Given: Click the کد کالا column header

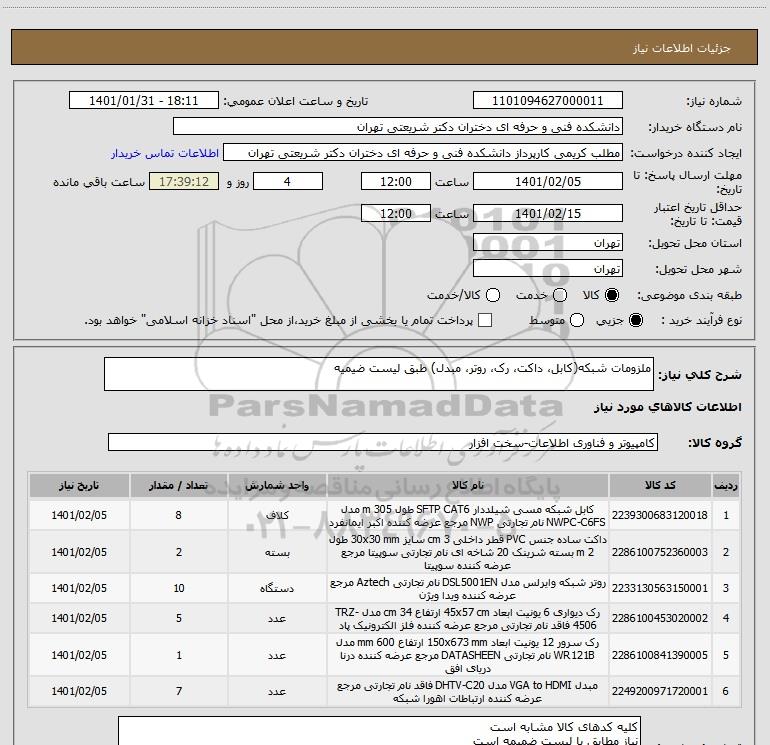Looking at the screenshot, I should [x=660, y=486].
